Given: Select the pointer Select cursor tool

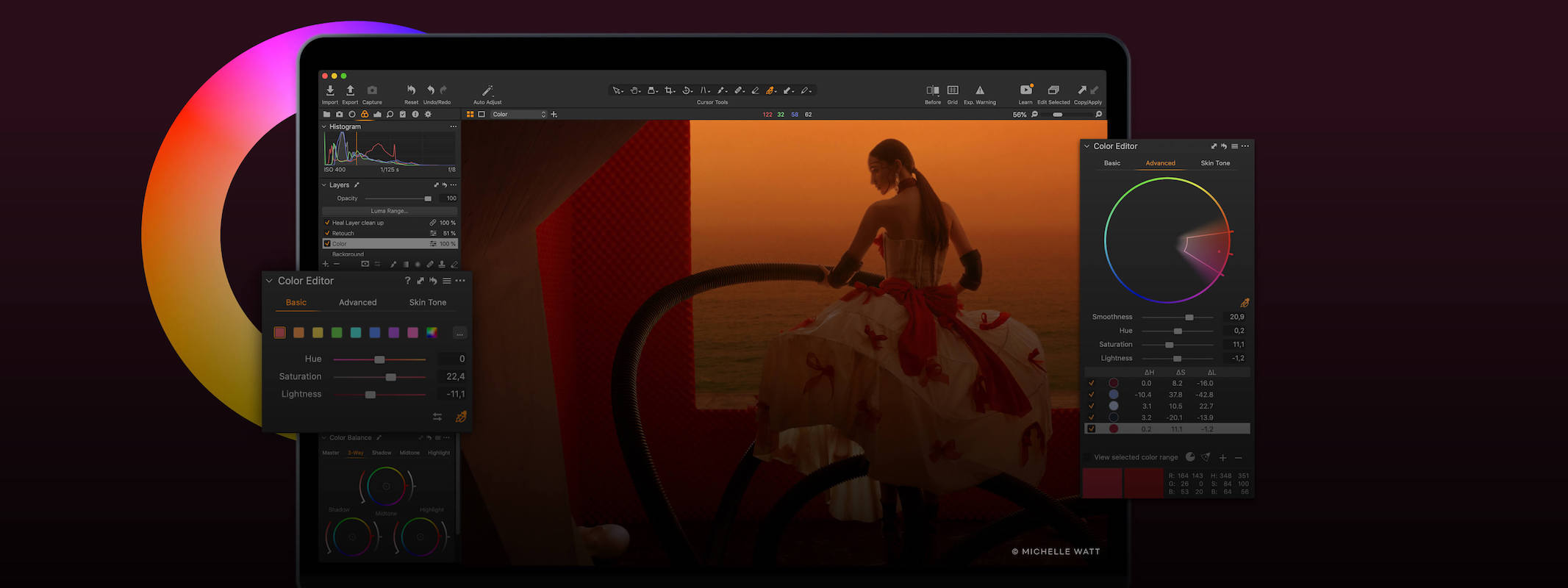Looking at the screenshot, I should [617, 90].
